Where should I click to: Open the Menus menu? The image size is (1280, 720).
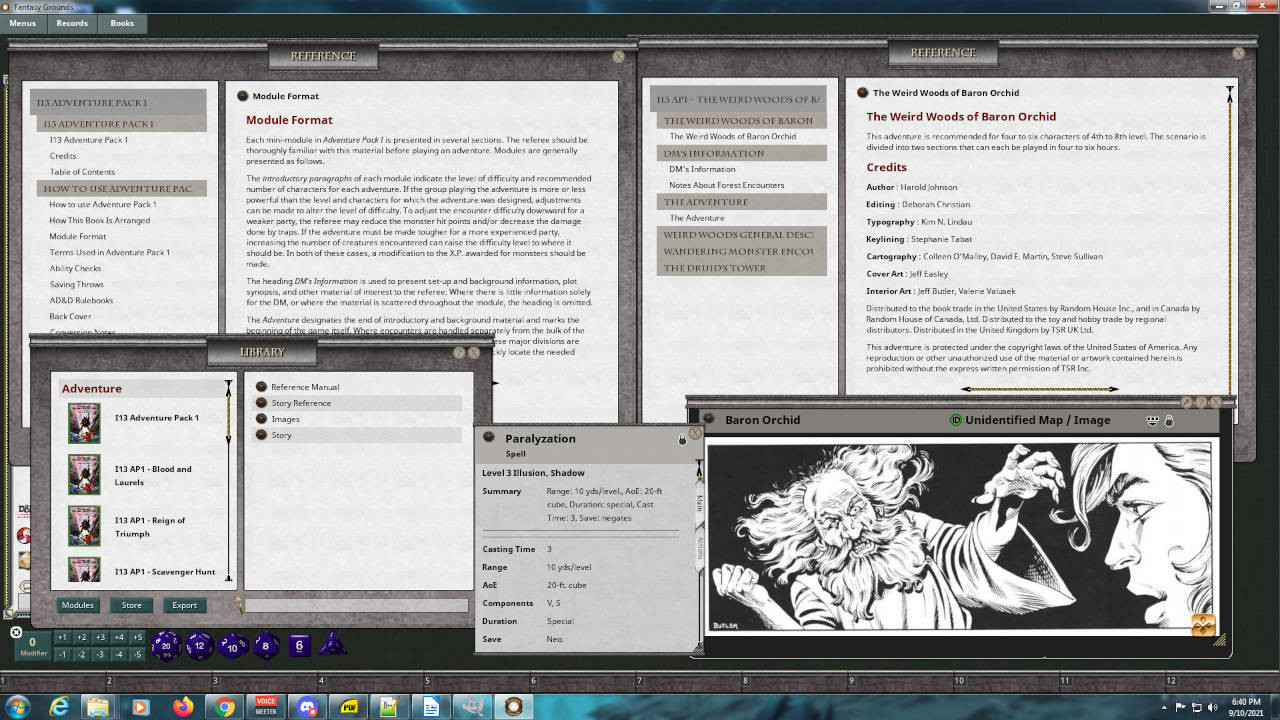click(22, 24)
